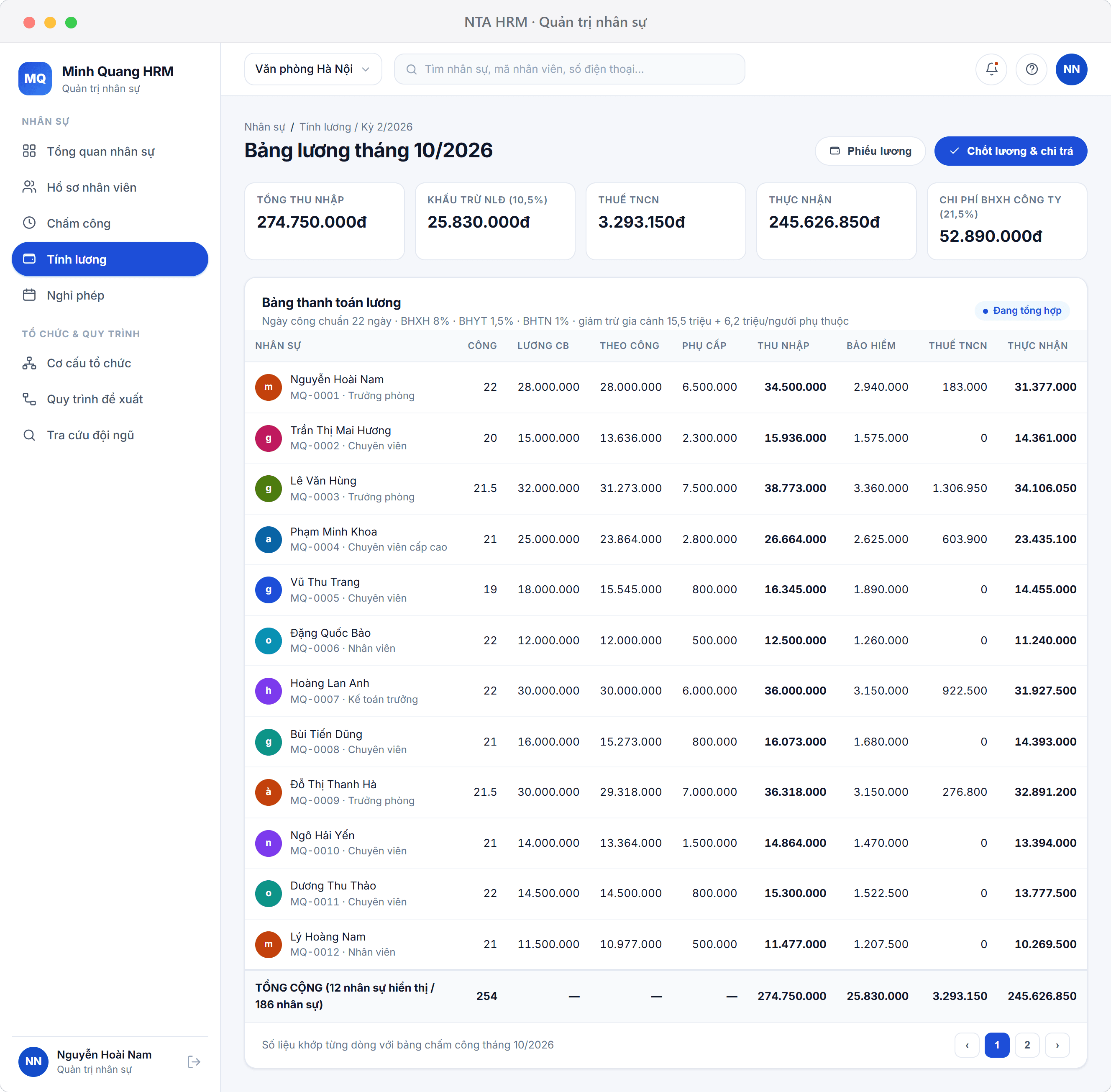Click the Tổng thu nhập summary card
Viewport: 1111px width, 1092px height.
pos(325,221)
